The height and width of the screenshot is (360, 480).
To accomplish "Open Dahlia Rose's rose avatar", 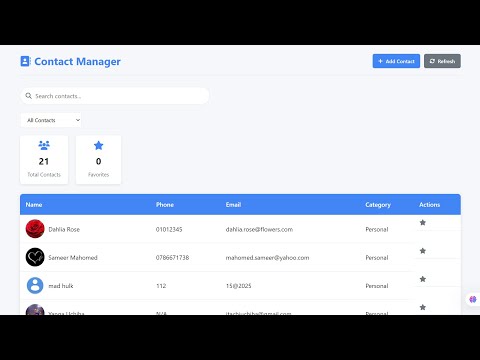I will 35,229.
